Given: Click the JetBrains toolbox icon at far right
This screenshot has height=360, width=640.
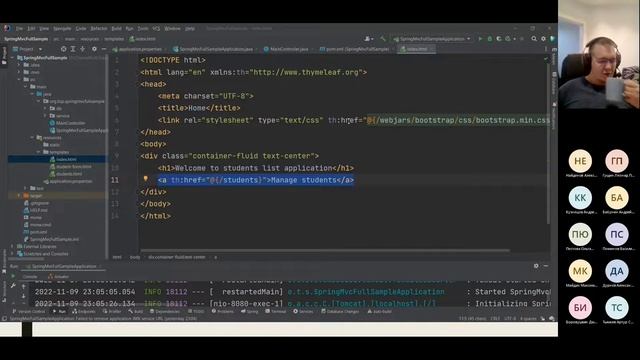Looking at the screenshot, I should tap(553, 39).
